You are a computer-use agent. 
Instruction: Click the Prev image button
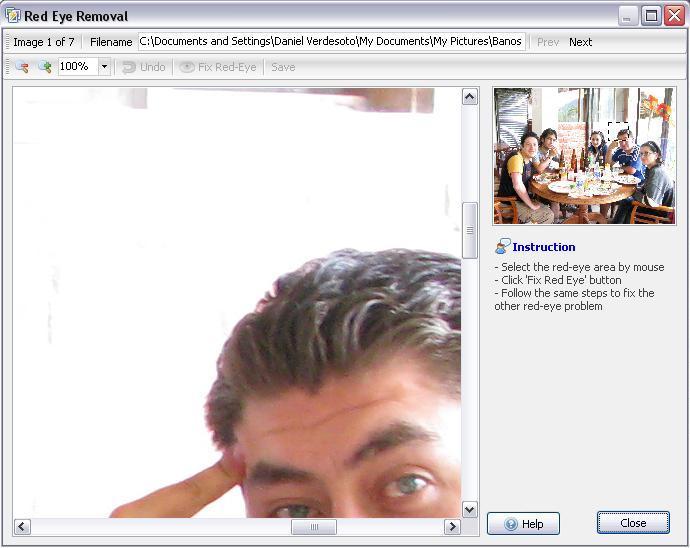coord(548,42)
